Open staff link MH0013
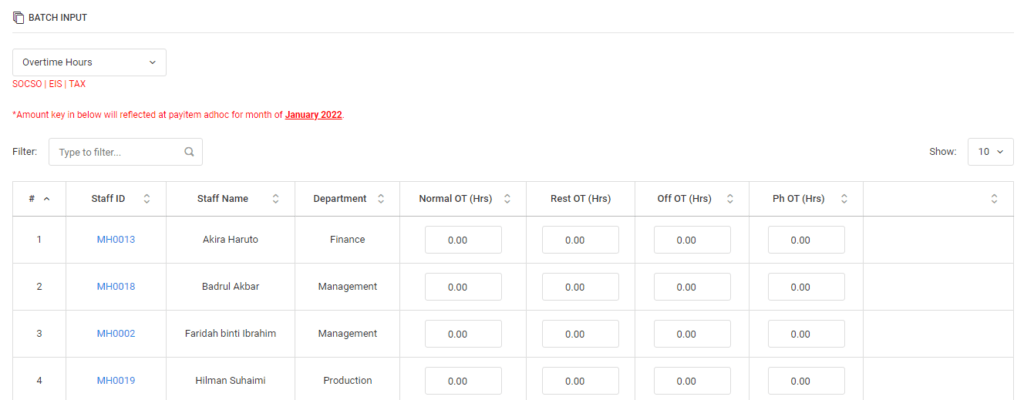 (x=116, y=239)
